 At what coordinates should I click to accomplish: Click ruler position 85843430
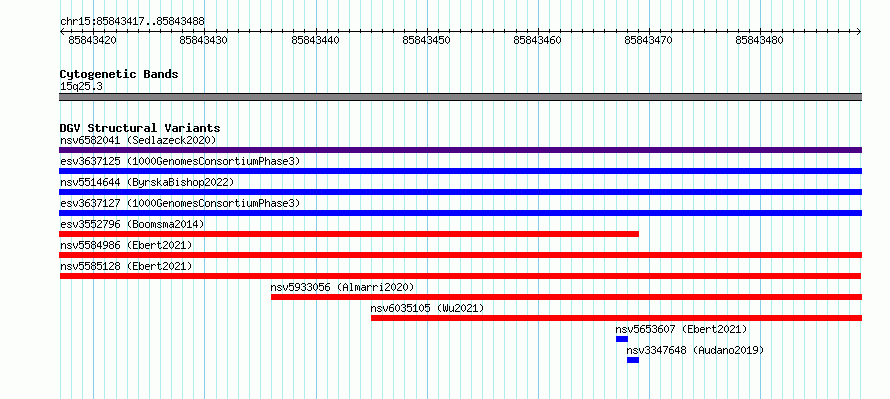click(204, 40)
